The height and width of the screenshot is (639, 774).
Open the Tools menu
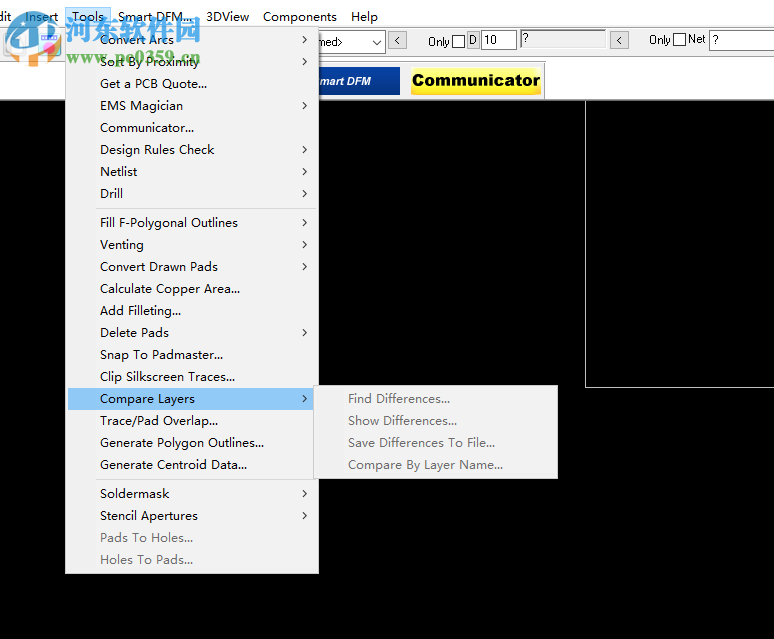88,17
